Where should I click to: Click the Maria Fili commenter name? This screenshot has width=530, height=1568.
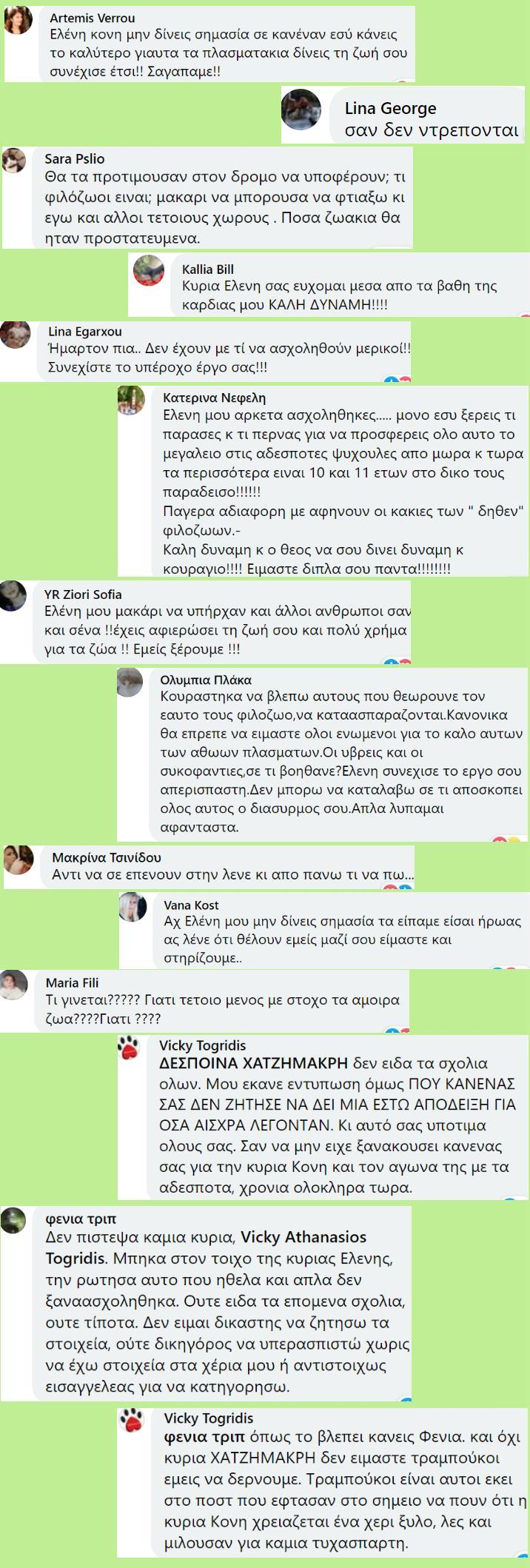point(72,982)
